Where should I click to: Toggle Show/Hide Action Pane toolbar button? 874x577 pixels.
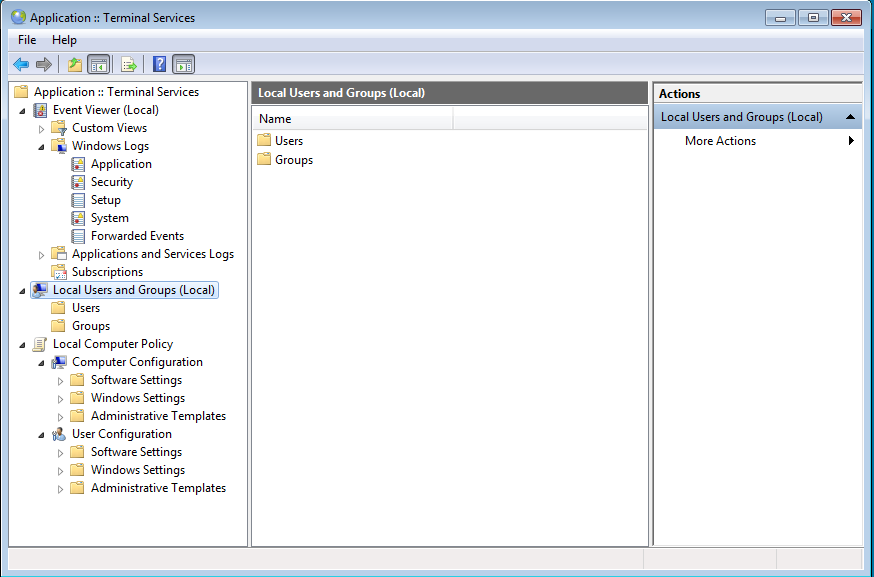[x=183, y=65]
